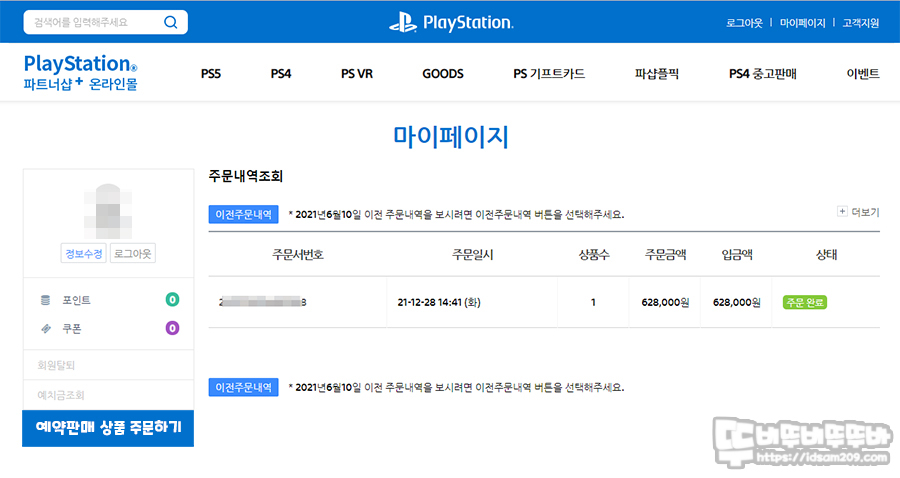Screen dimensions: 900x478
Task: Open the PS 기프트카드 menu
Action: point(549,73)
